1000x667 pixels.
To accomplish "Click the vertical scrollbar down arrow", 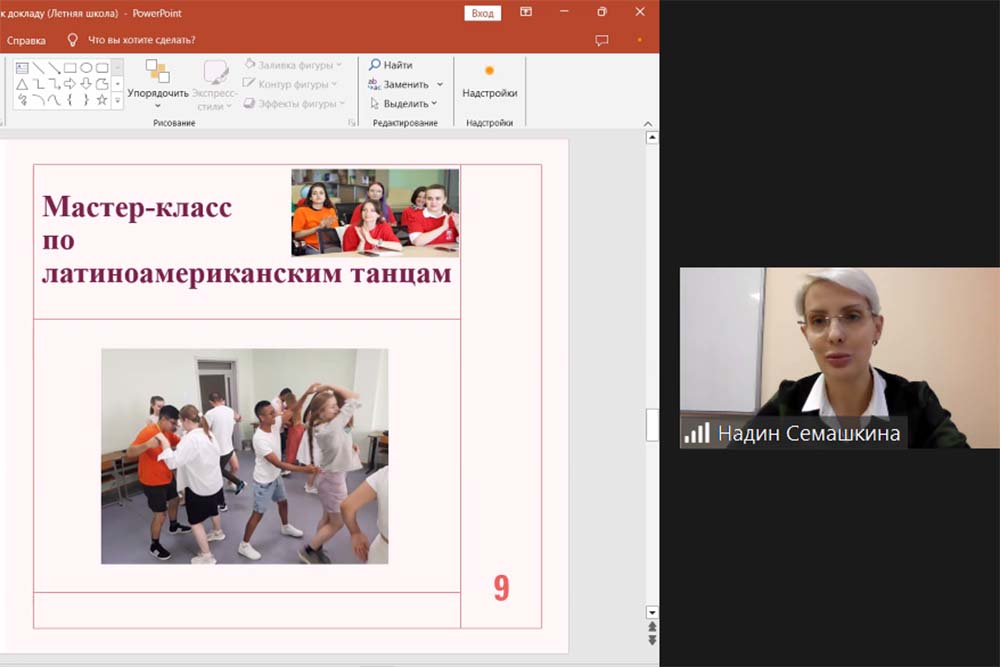I will (x=652, y=611).
